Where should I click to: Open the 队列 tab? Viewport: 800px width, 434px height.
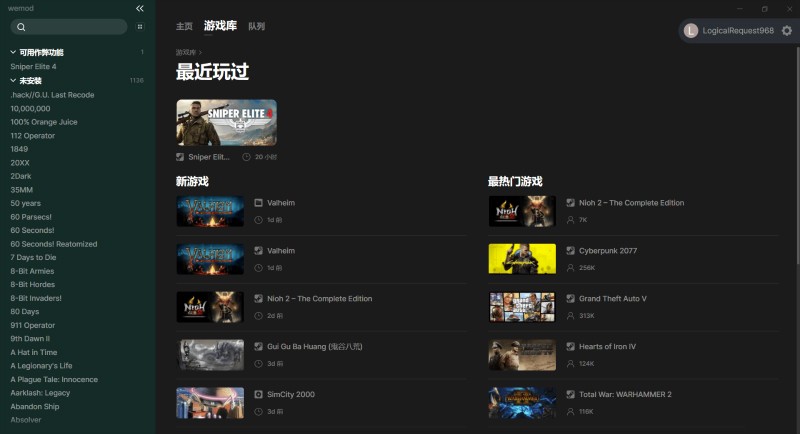pyautogui.click(x=257, y=27)
